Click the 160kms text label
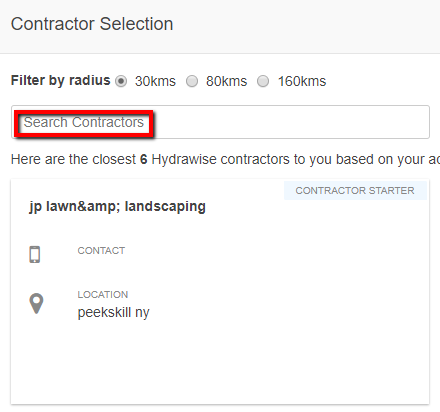 point(302,81)
